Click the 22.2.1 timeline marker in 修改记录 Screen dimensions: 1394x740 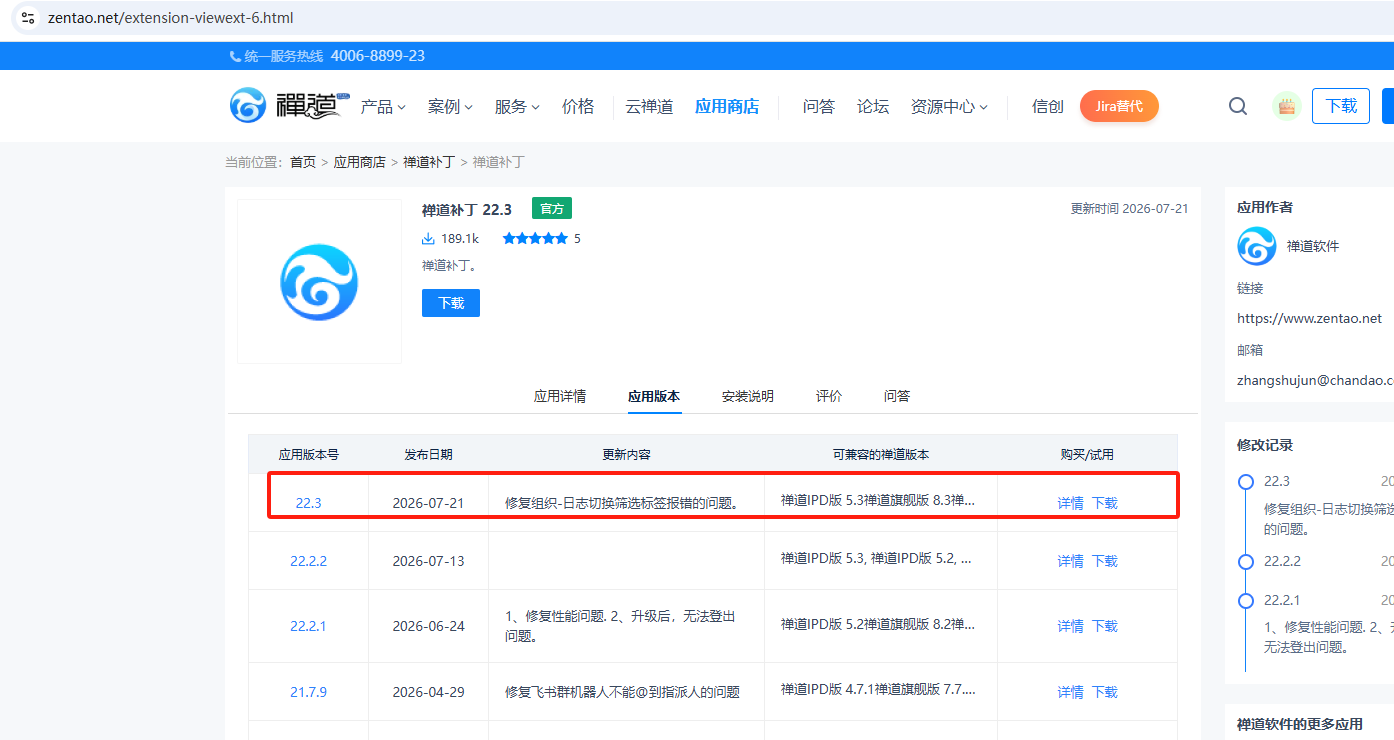click(1246, 601)
